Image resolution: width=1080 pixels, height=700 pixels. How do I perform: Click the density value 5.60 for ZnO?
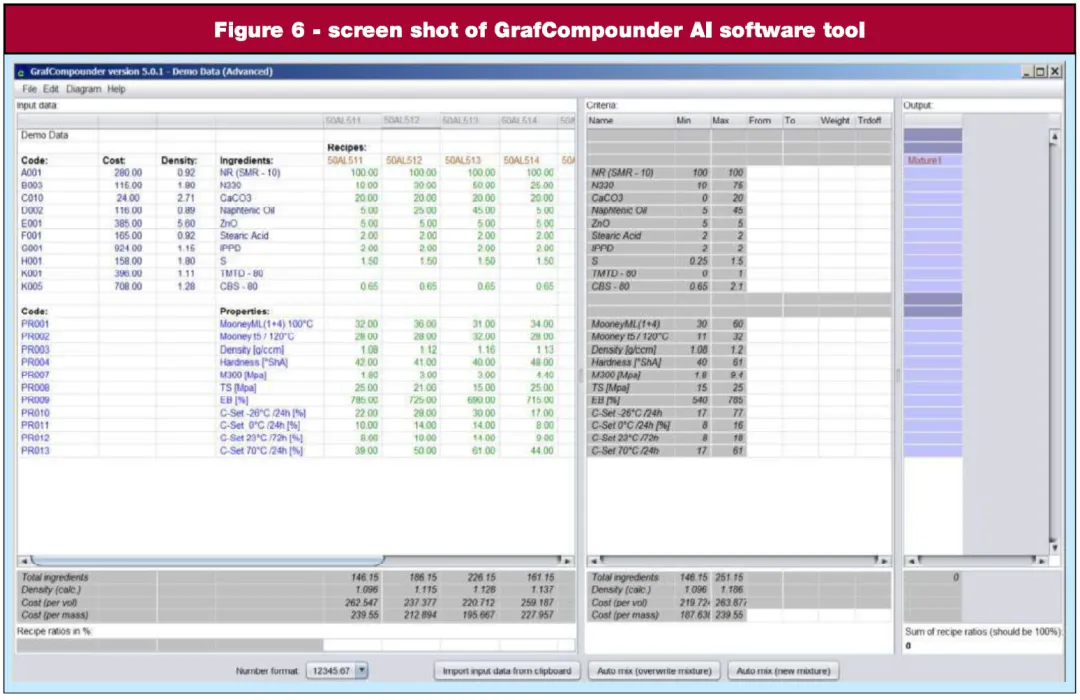pyautogui.click(x=186, y=224)
